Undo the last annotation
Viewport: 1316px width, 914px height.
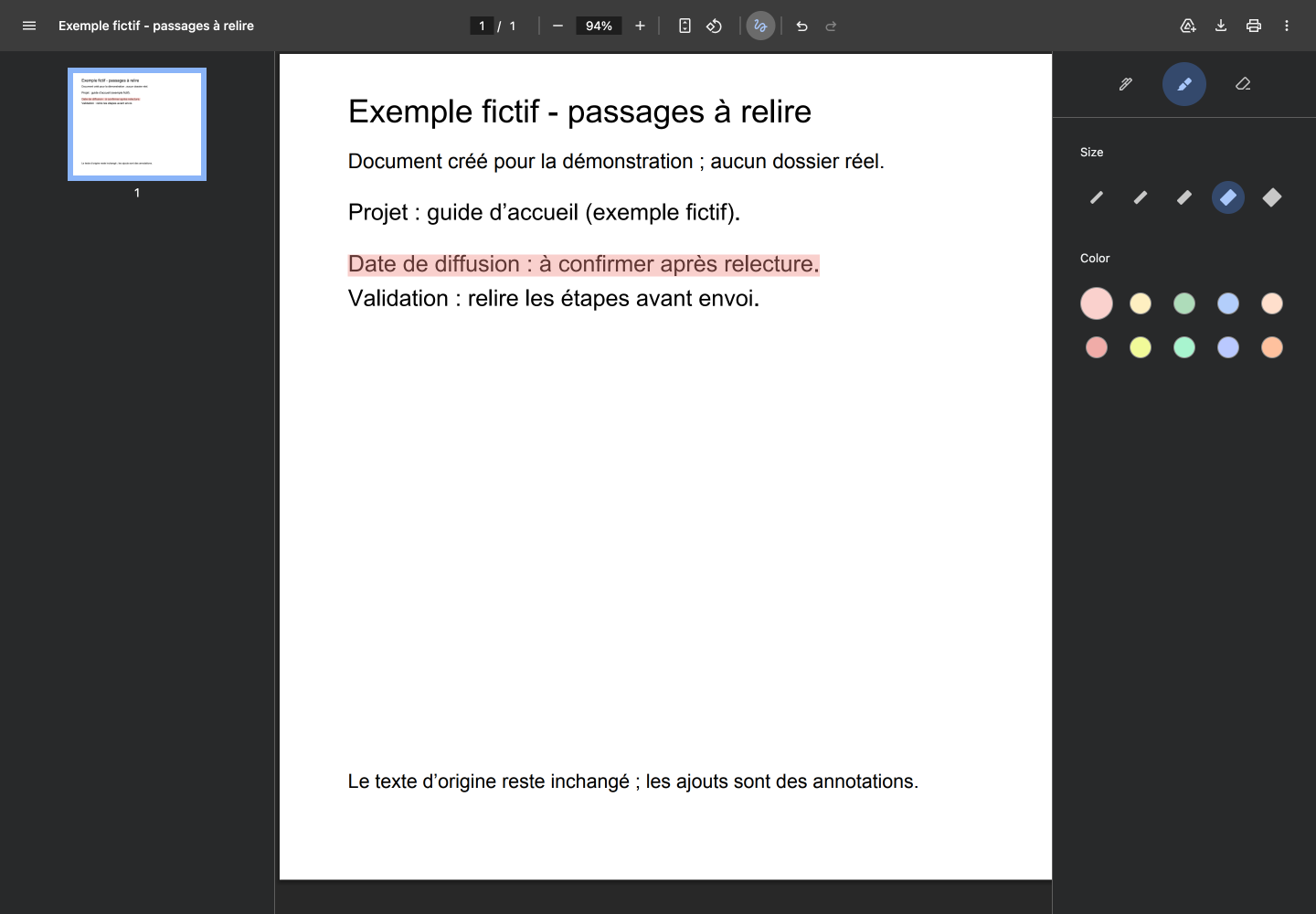click(801, 26)
